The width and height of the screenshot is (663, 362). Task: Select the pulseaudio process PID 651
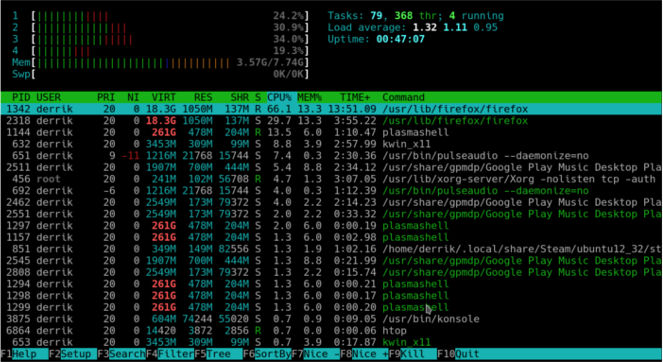(332, 156)
